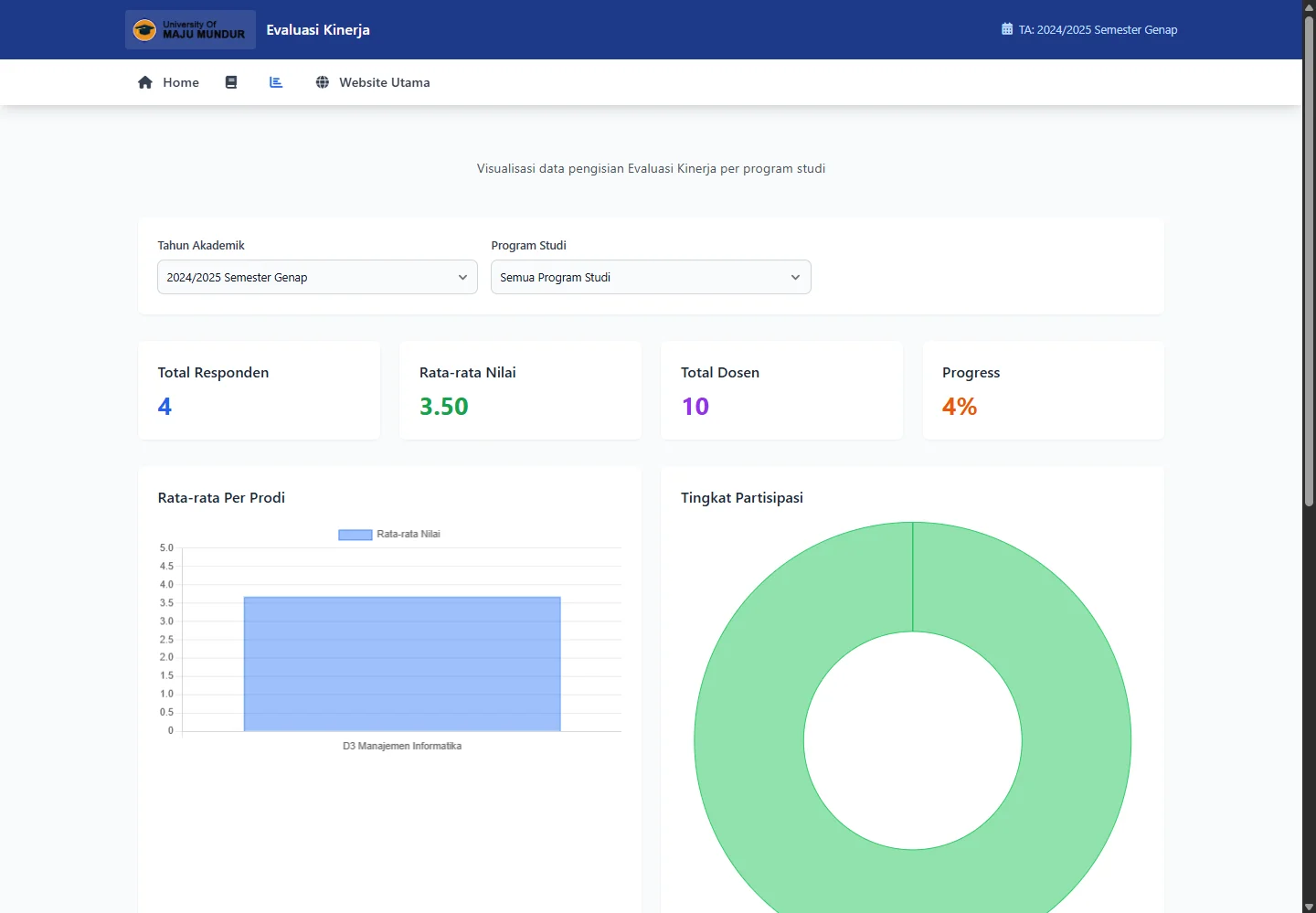Click the TA 2024/2025 Semester Genap label
The image size is (1316, 913).
tap(1098, 30)
